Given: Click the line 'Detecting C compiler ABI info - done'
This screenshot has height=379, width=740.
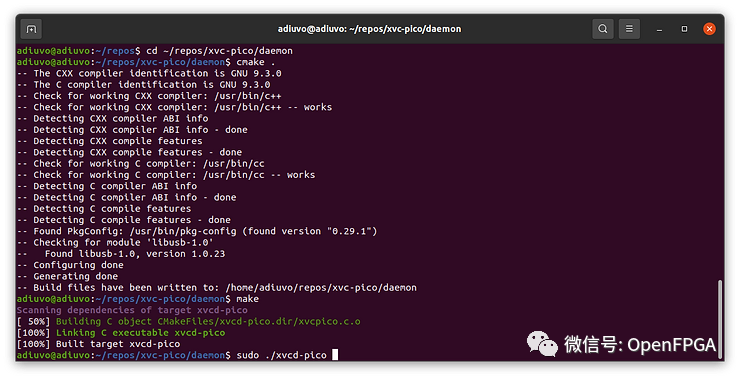Looking at the screenshot, I should tap(126, 198).
